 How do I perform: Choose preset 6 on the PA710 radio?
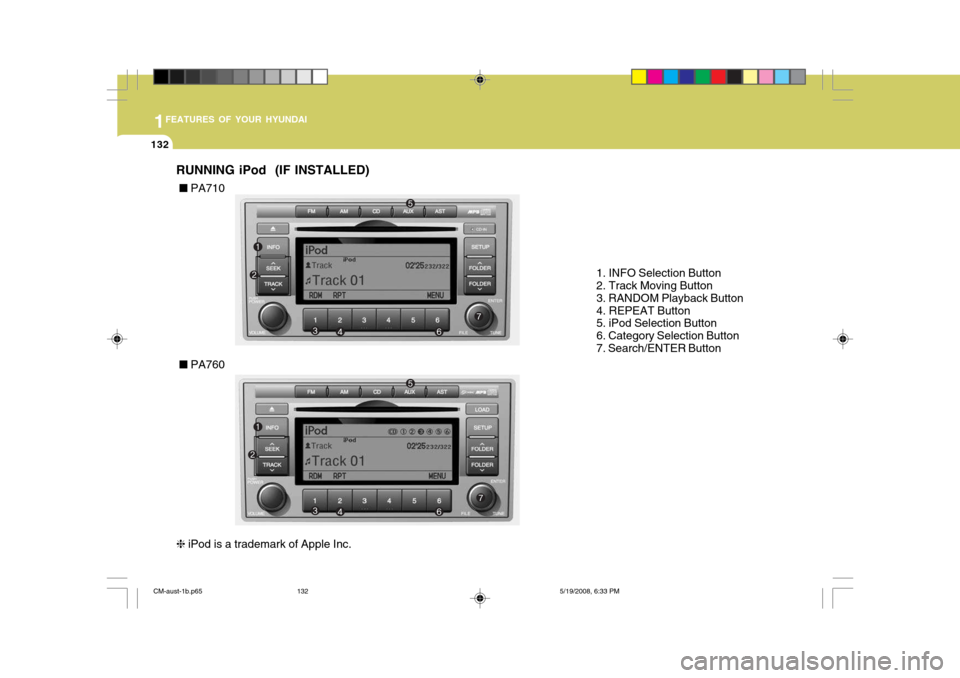point(437,320)
